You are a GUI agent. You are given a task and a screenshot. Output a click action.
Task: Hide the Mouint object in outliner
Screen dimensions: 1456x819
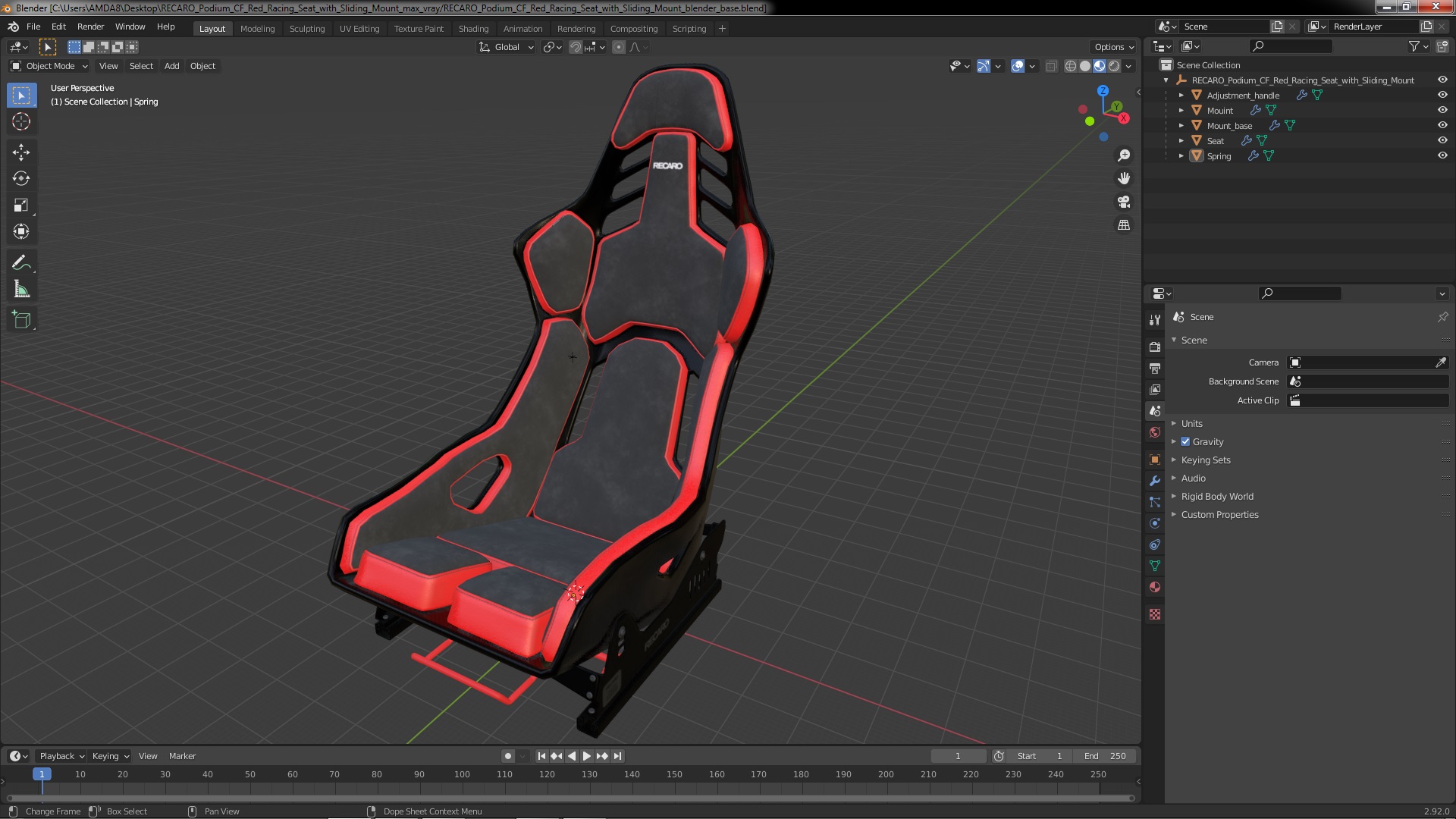[1442, 111]
